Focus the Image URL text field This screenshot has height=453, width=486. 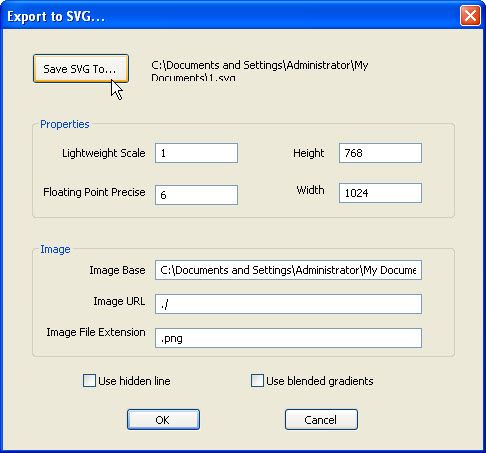(288, 304)
